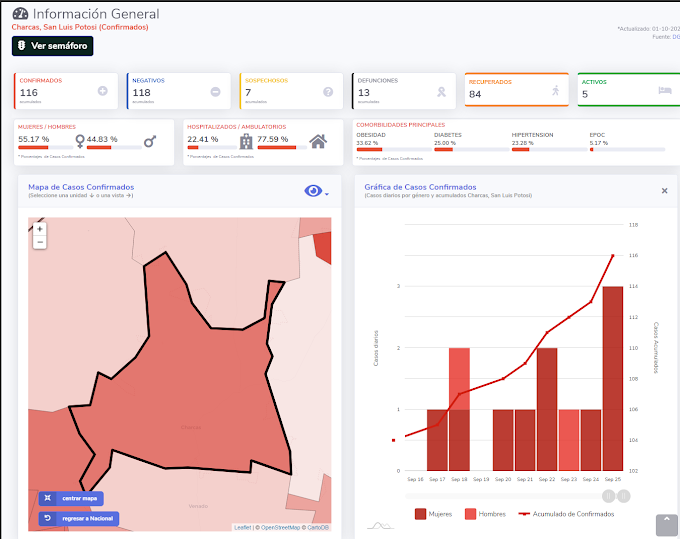680x539 pixels.
Task: Click the 55.17 % women percentage
Action: coord(33,139)
